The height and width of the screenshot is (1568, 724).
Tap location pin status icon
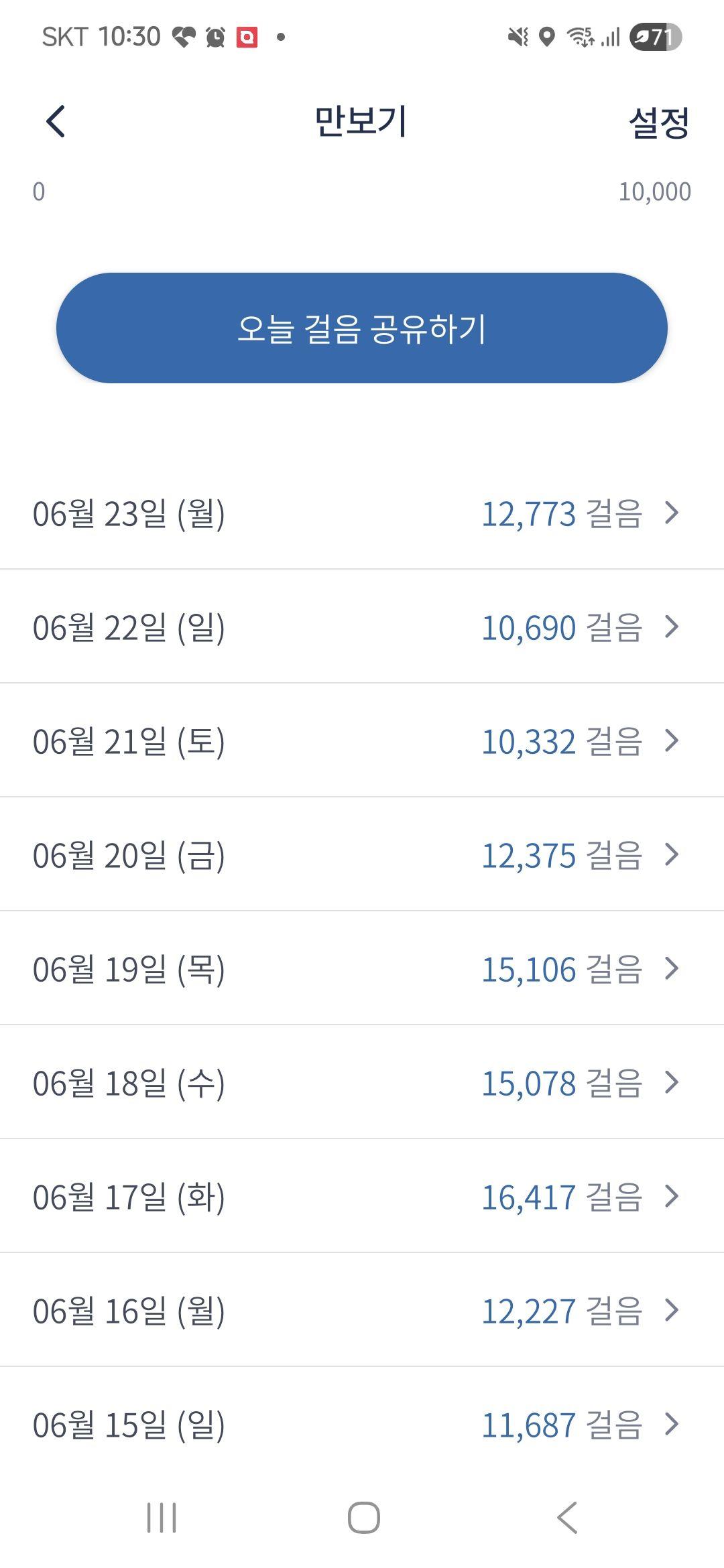(547, 37)
